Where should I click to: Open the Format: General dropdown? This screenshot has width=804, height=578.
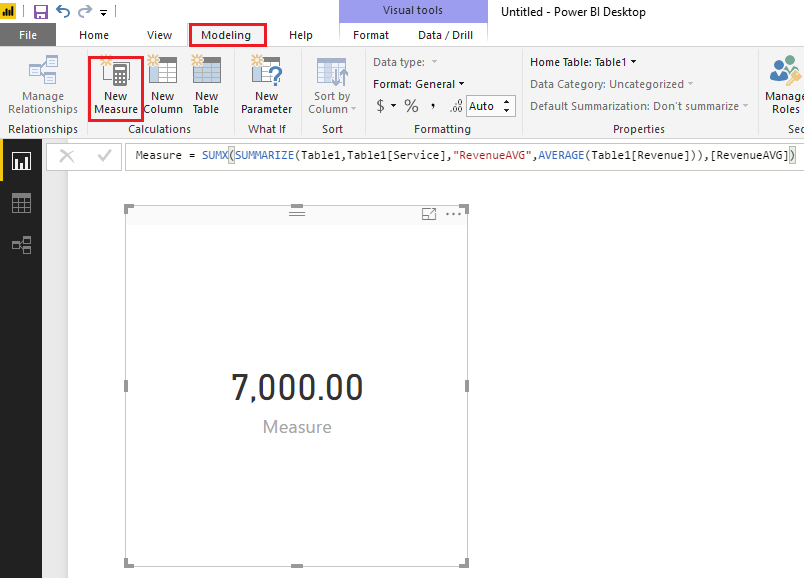pos(419,84)
